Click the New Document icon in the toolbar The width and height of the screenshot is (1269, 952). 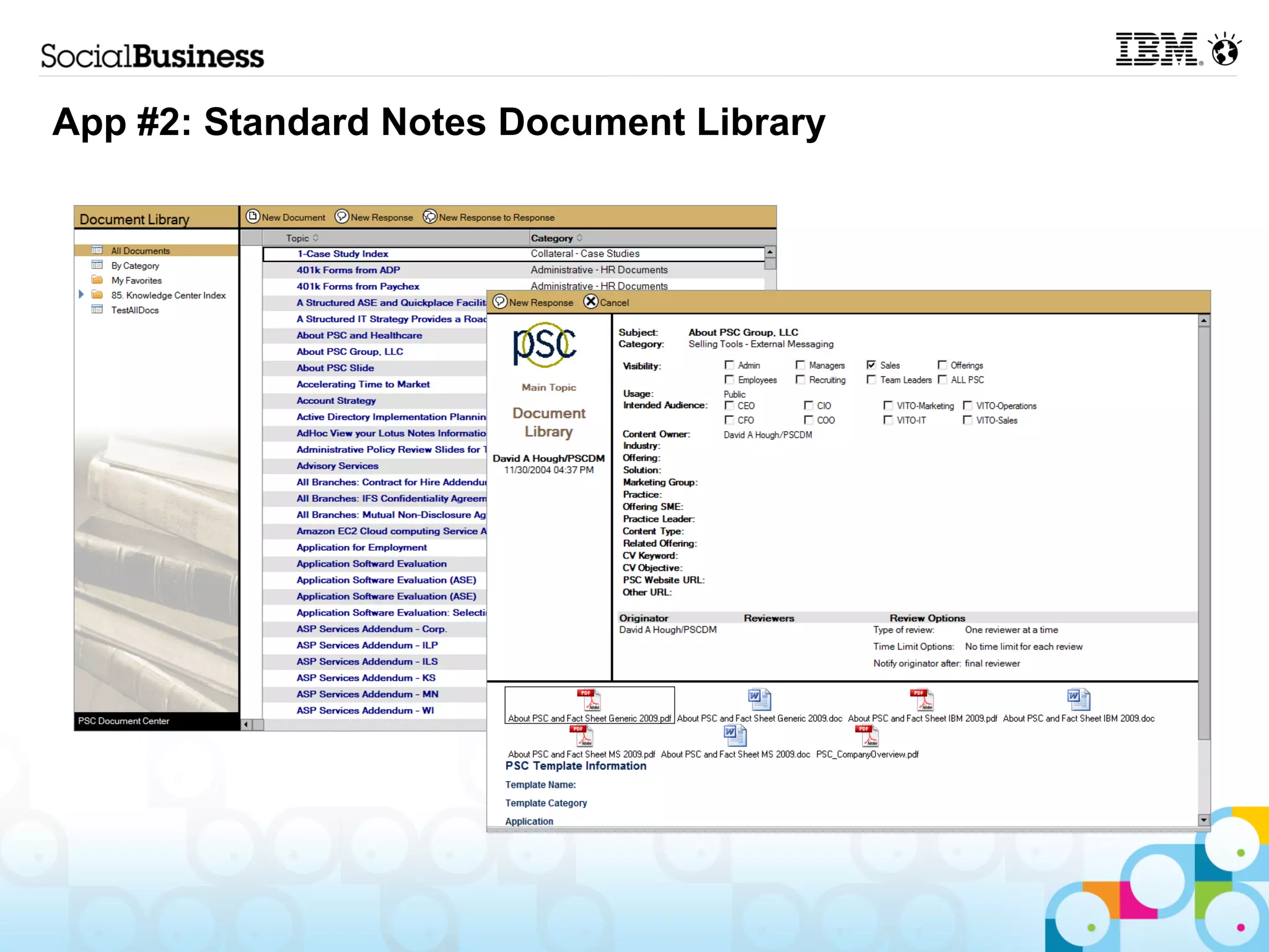[x=253, y=217]
